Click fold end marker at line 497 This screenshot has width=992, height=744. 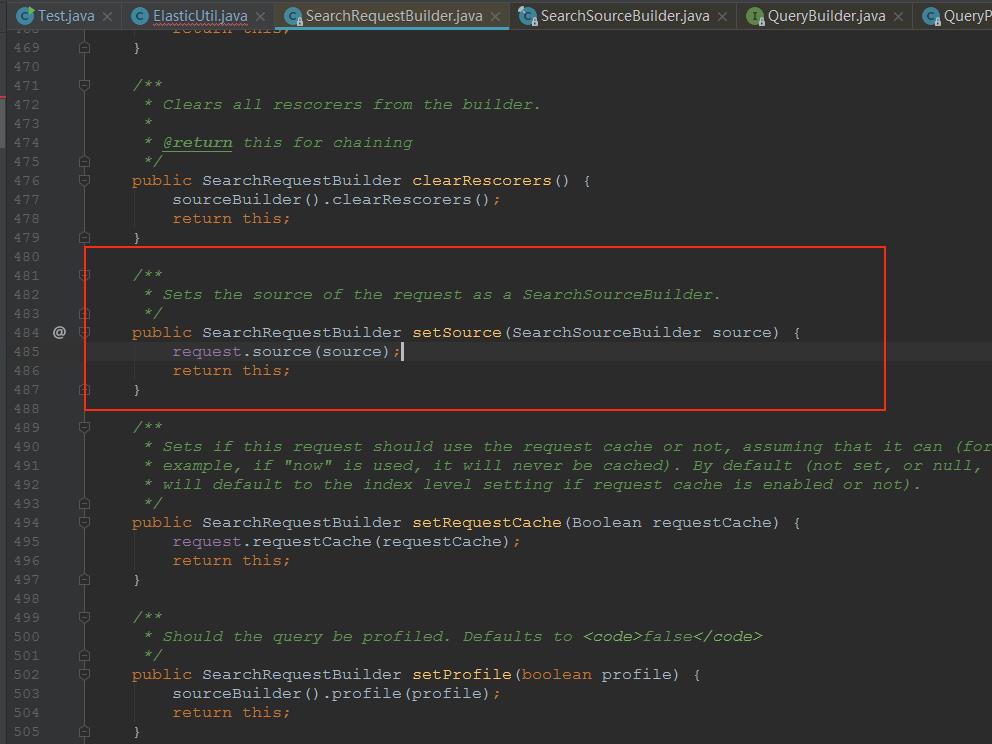pos(84,580)
